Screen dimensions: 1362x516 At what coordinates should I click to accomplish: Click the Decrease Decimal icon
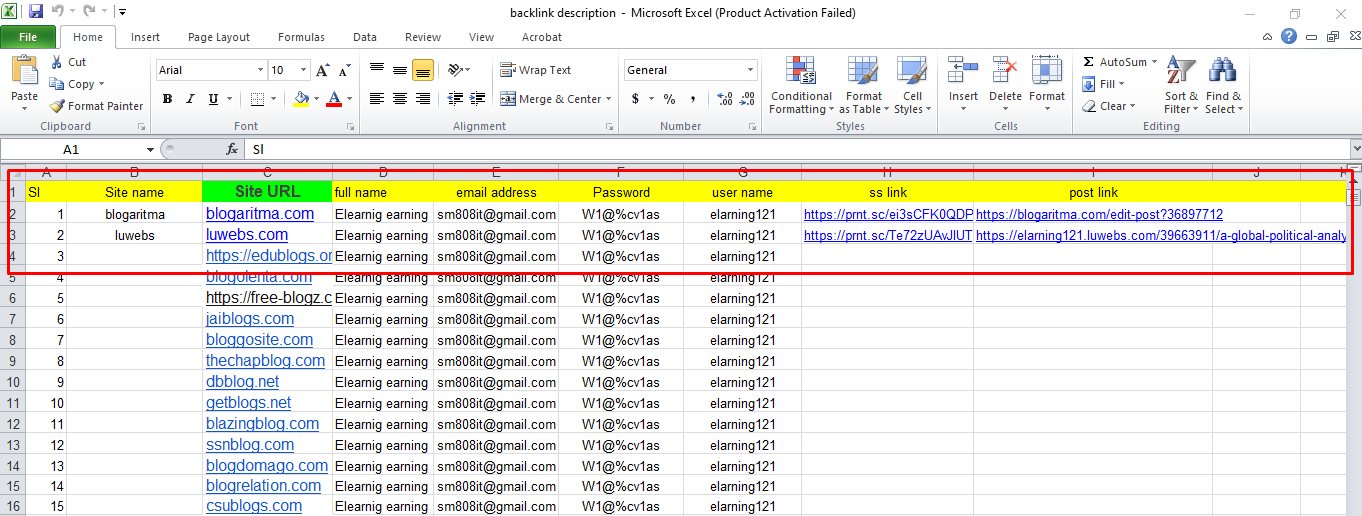coord(747,99)
